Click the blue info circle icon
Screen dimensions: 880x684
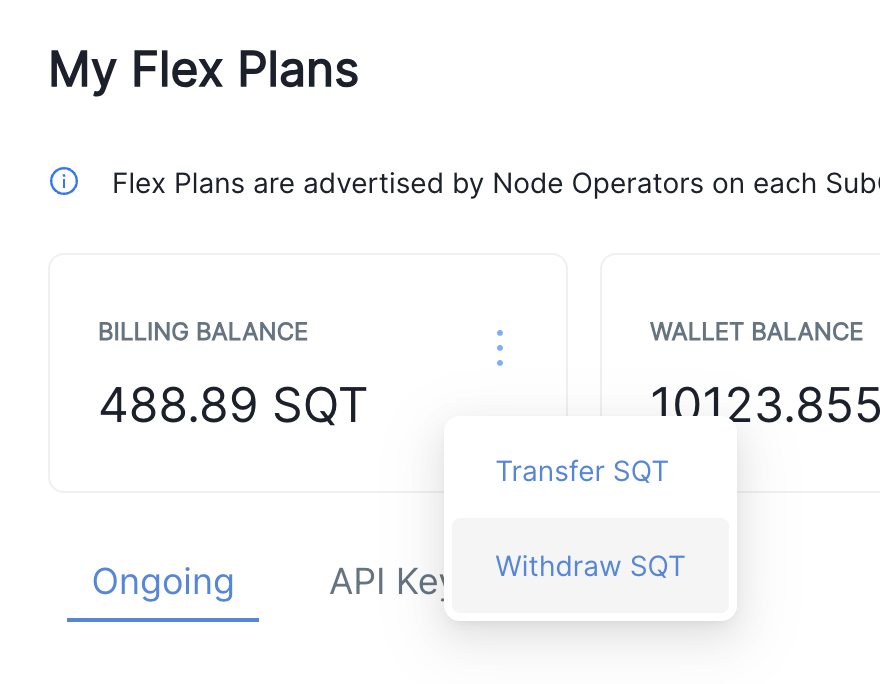point(64,181)
